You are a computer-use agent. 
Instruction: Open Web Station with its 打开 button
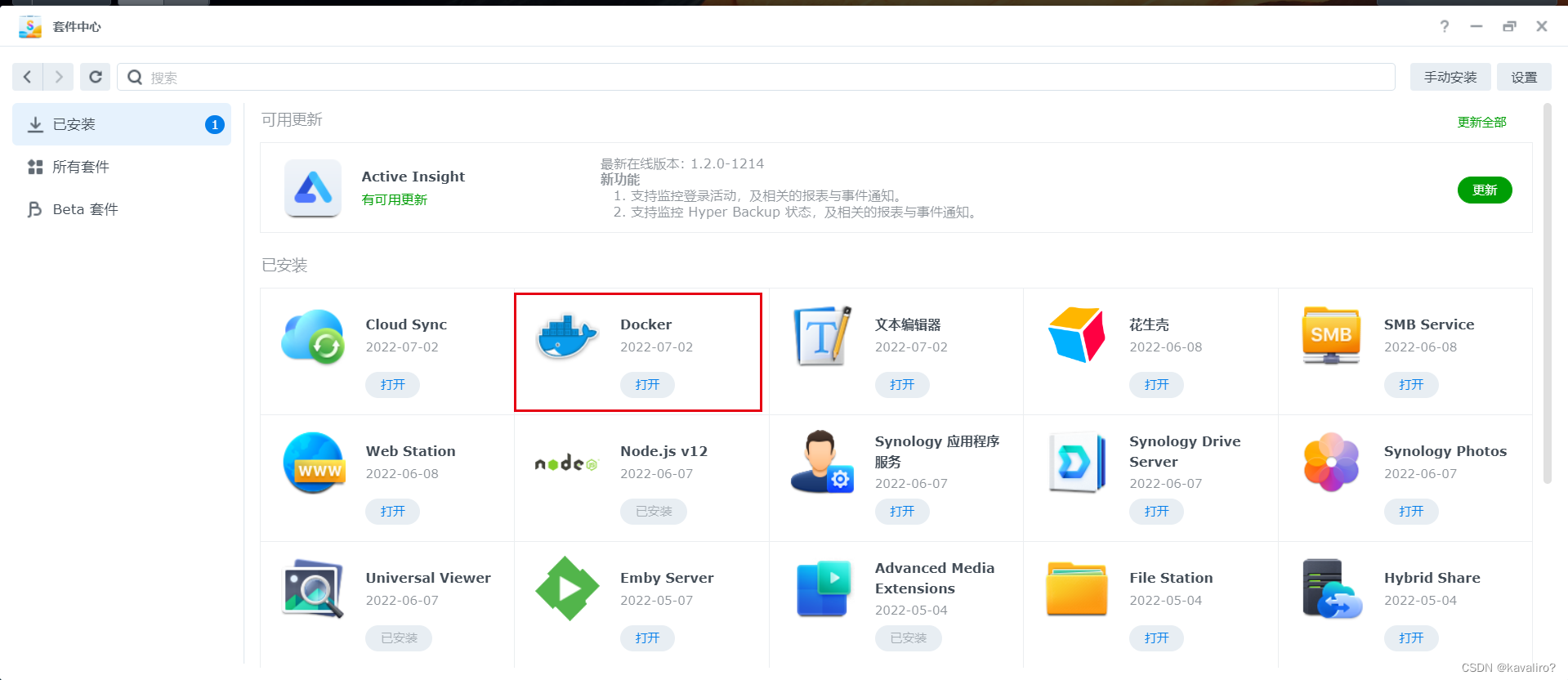click(x=392, y=511)
